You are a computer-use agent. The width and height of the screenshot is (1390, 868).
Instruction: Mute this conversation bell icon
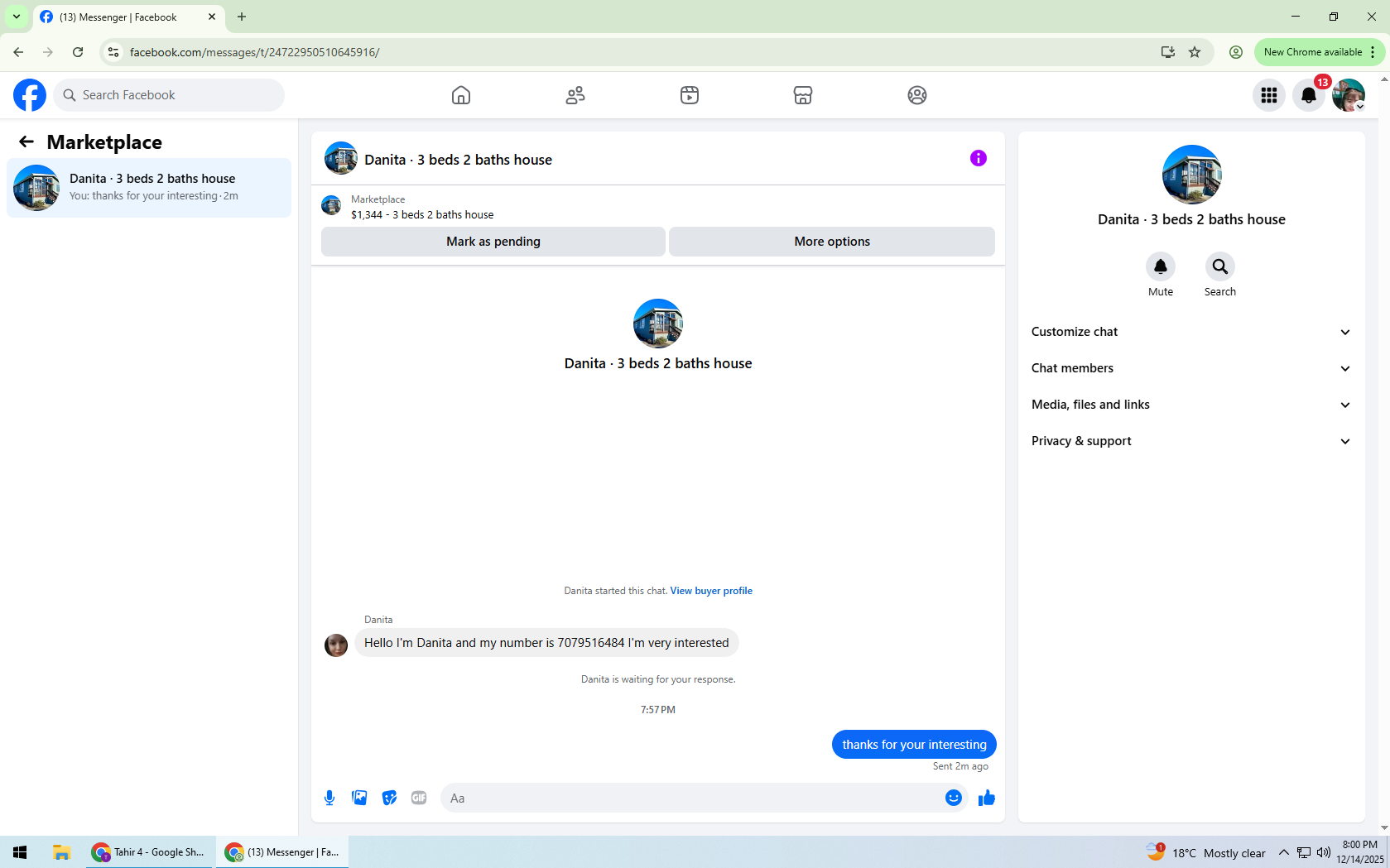(x=1161, y=266)
